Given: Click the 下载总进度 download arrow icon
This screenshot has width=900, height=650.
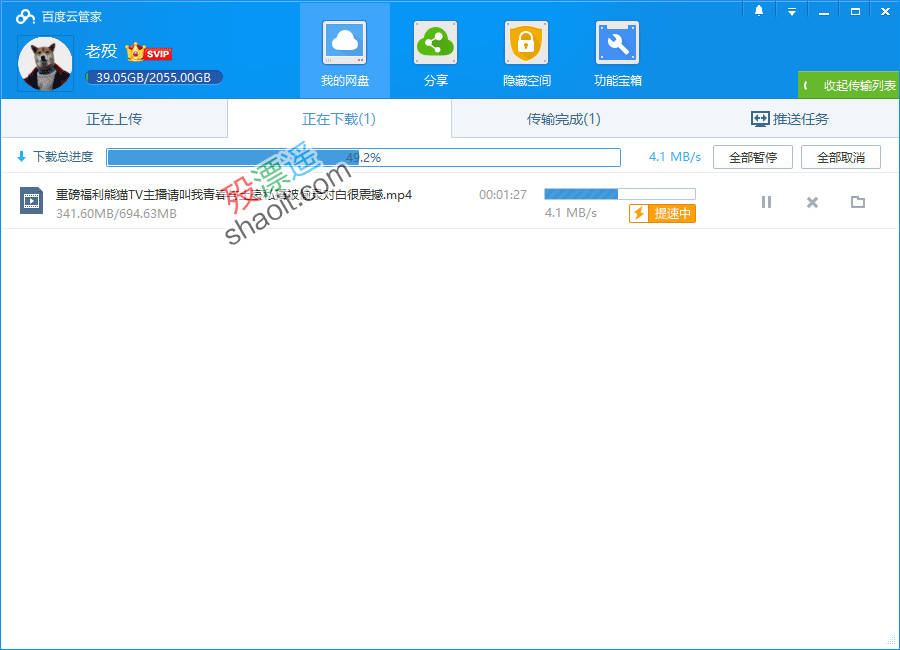Looking at the screenshot, I should coord(21,156).
